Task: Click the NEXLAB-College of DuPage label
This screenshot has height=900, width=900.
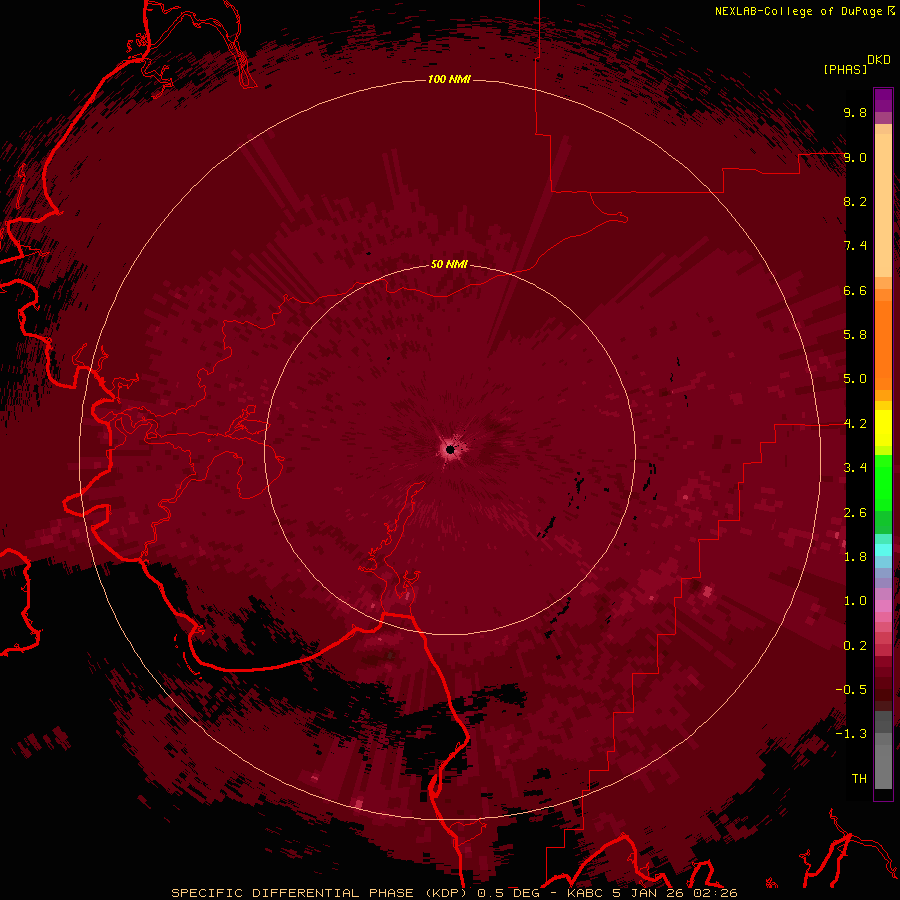Action: [x=798, y=11]
